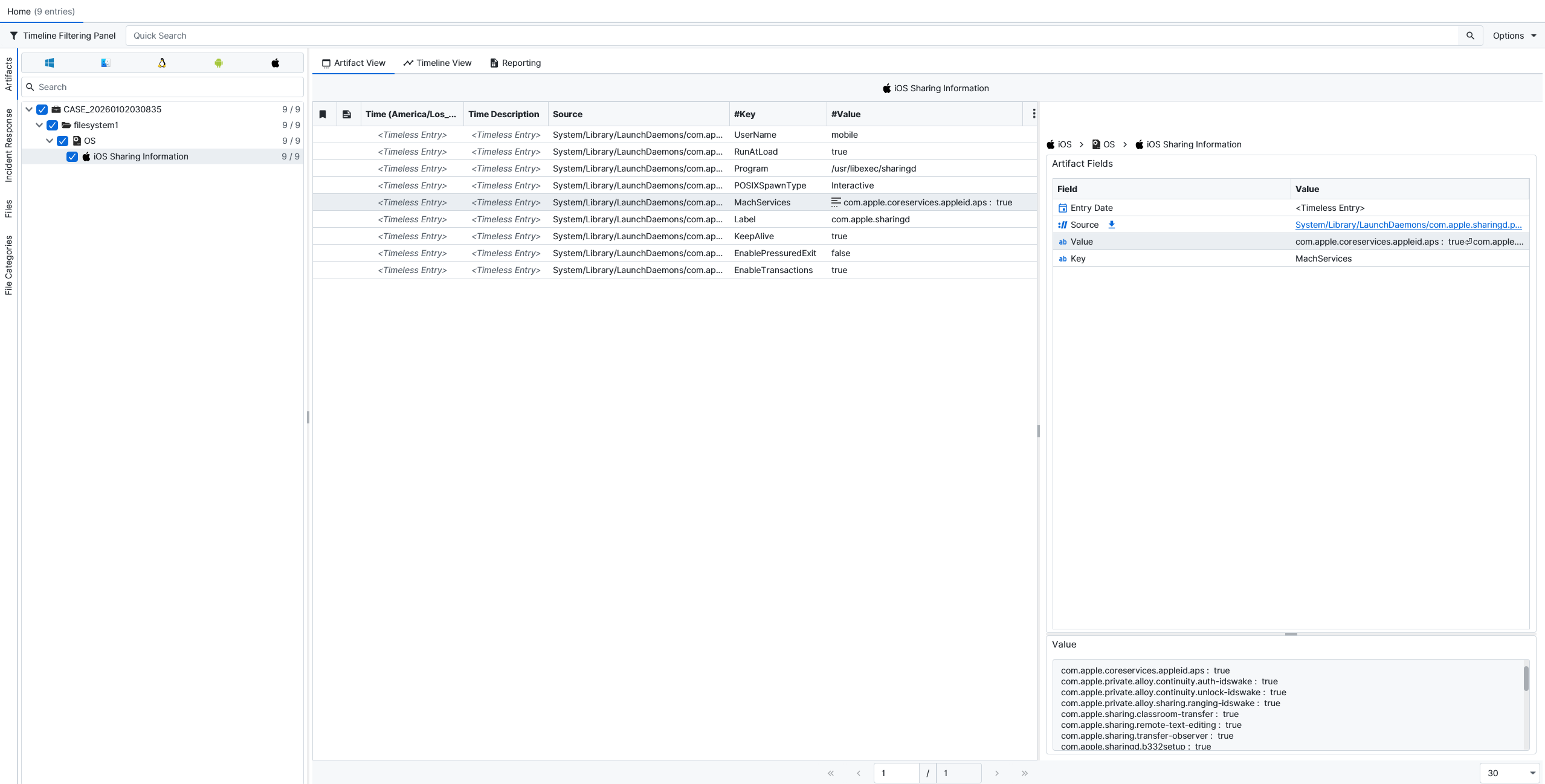Select the Android platform filter icon
Image resolution: width=1545 pixels, height=784 pixels.
pyautogui.click(x=219, y=63)
